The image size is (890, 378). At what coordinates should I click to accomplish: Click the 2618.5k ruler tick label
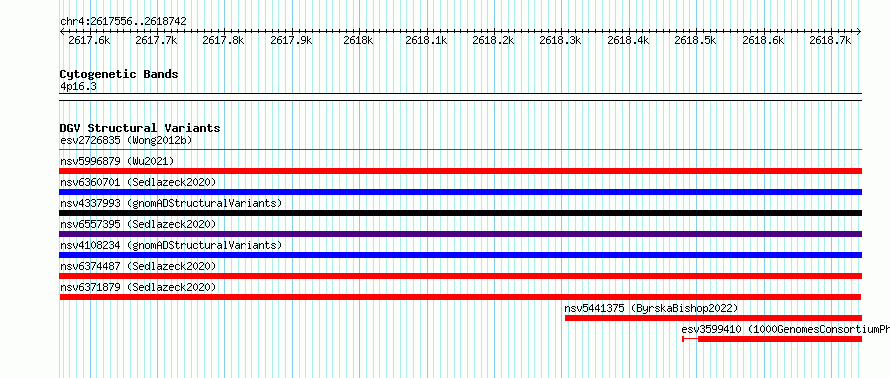coord(695,40)
